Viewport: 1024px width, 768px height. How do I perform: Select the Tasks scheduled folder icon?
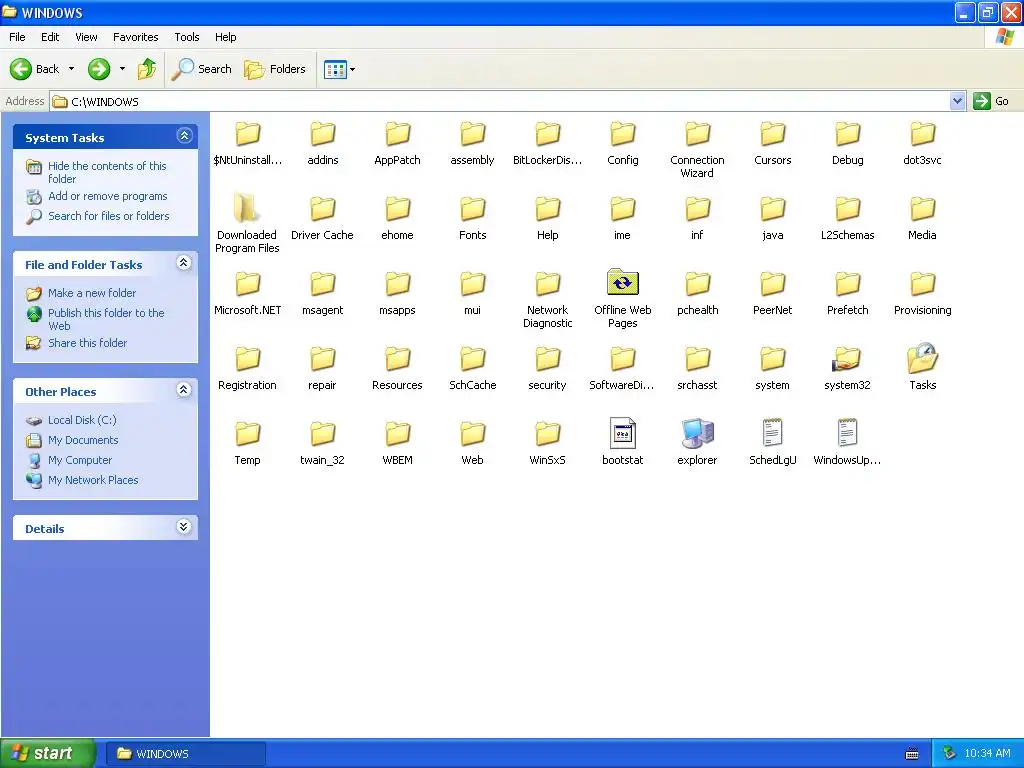pyautogui.click(x=923, y=358)
